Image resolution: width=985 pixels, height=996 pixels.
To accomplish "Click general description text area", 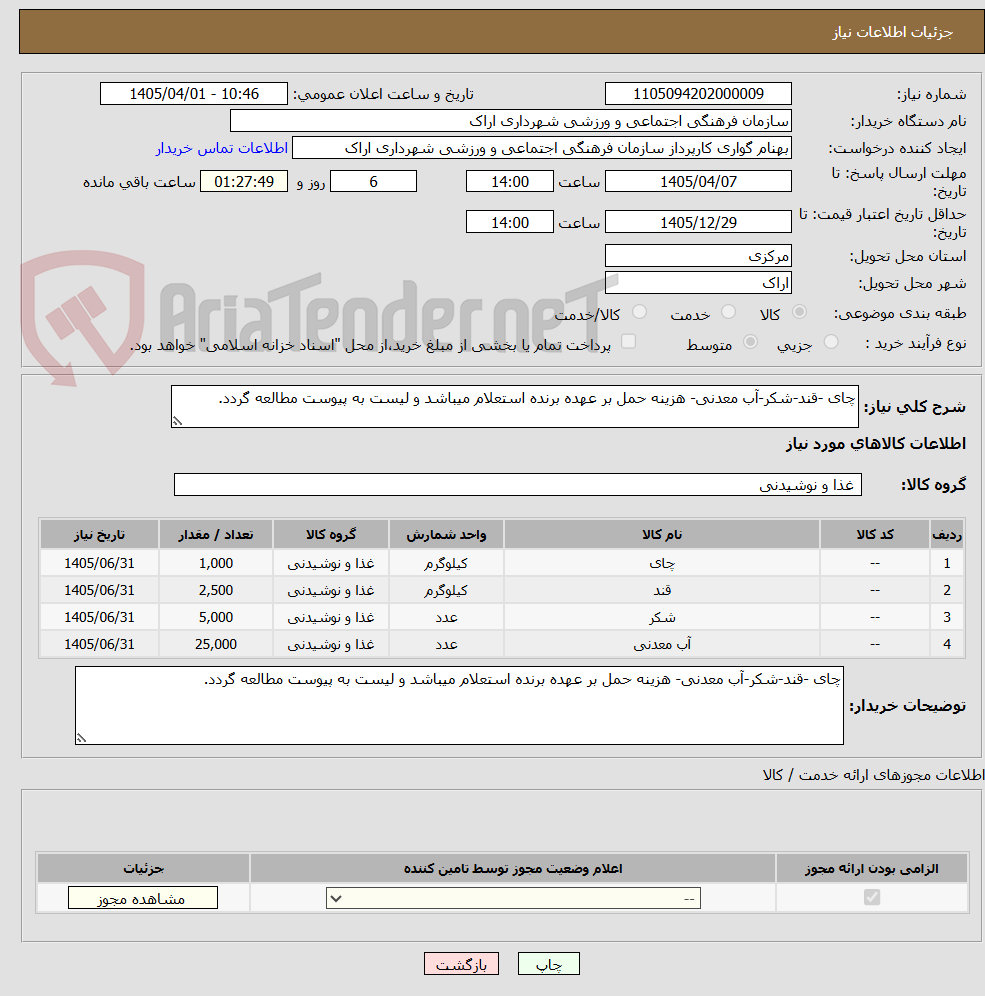I will pos(514,407).
